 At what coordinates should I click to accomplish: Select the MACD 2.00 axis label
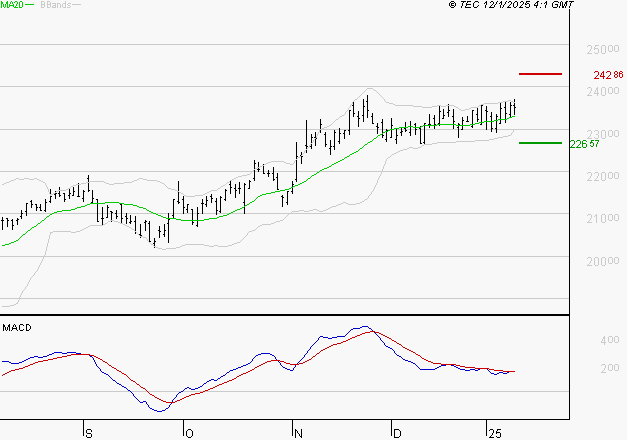(x=610, y=368)
